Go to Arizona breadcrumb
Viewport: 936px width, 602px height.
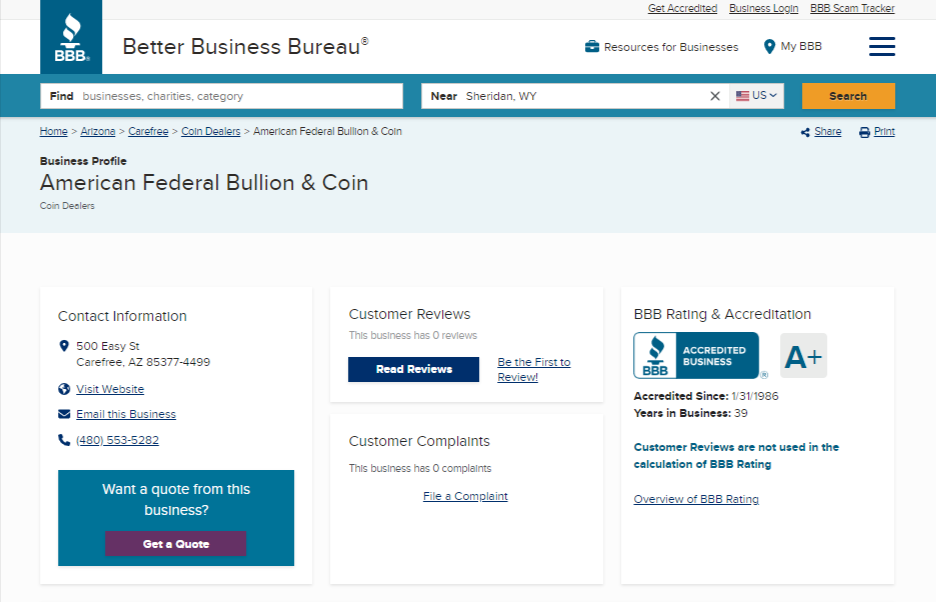(98, 131)
